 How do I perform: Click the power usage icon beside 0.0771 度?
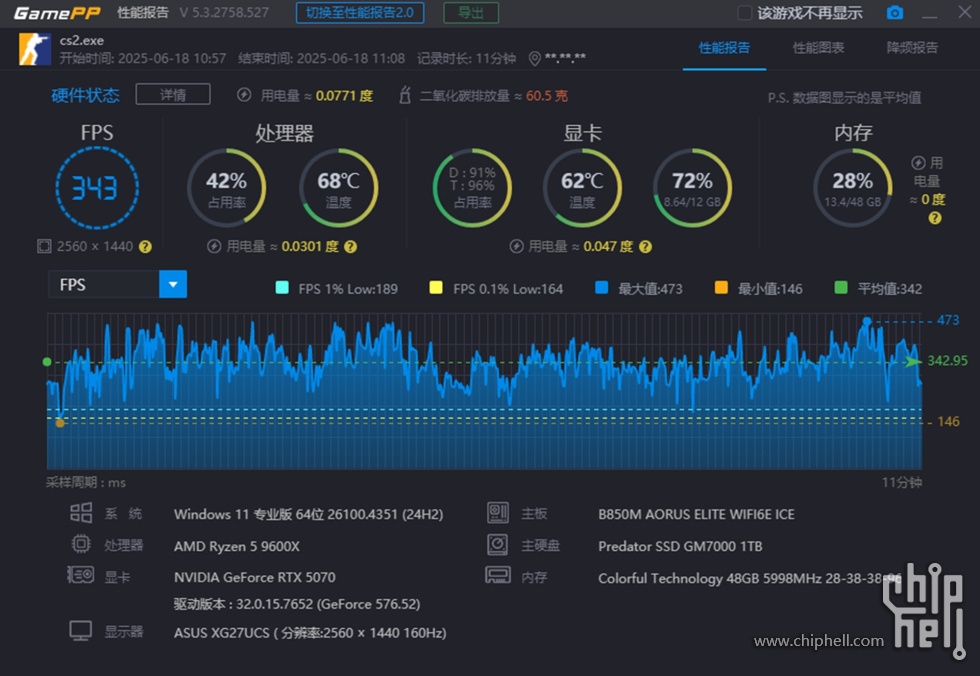pyautogui.click(x=244, y=95)
